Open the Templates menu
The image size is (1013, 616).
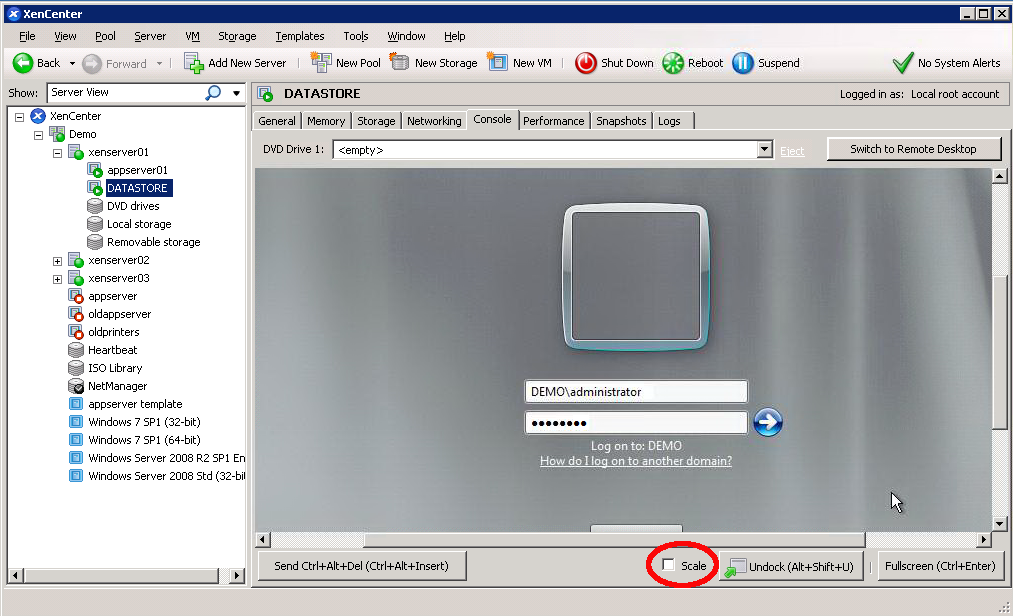[300, 36]
